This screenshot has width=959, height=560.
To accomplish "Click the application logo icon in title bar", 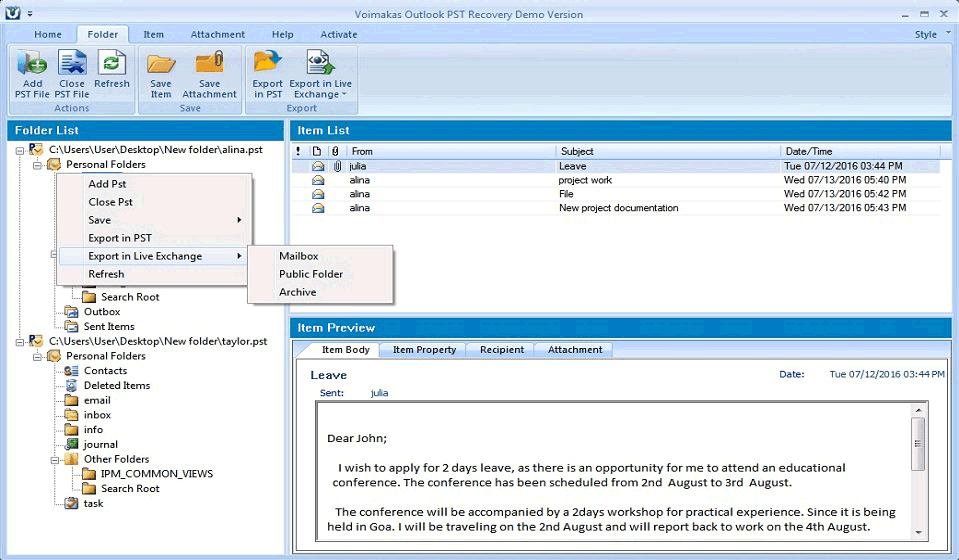I will tap(13, 13).
